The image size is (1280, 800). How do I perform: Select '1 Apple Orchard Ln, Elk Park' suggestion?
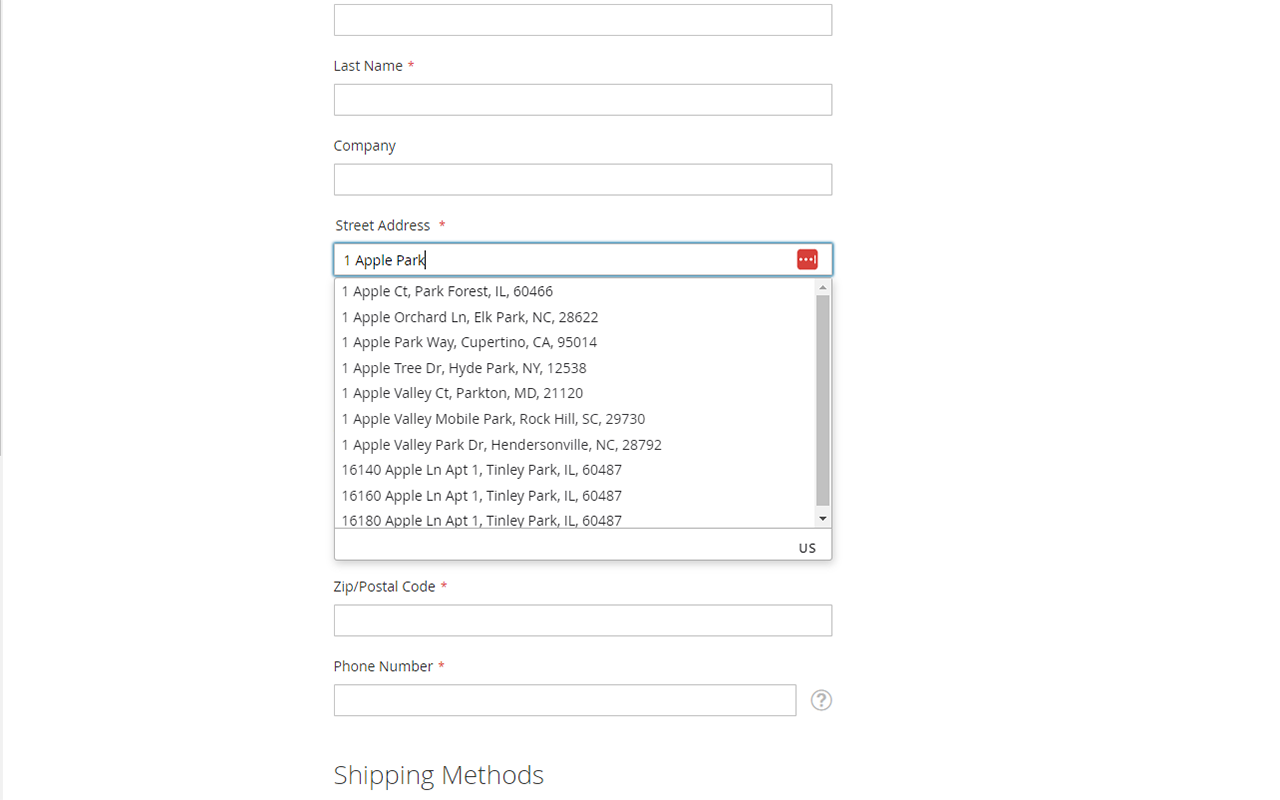coord(470,317)
